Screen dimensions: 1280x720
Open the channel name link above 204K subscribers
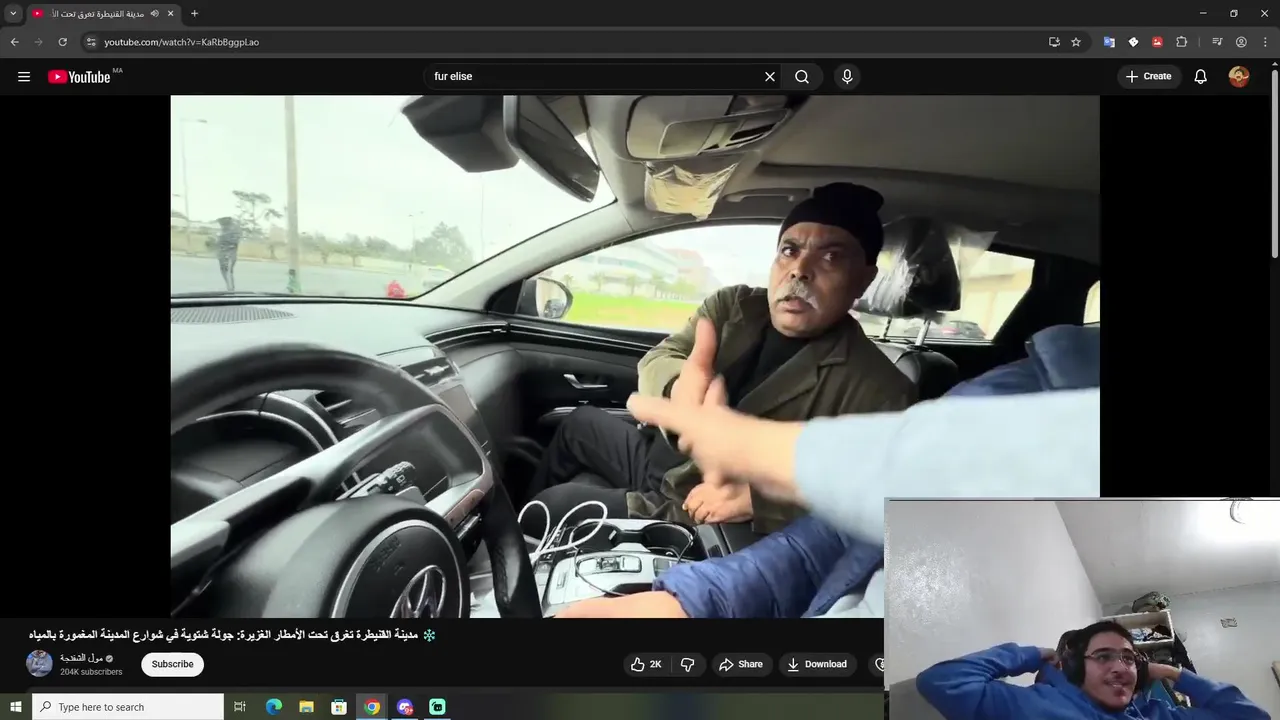pos(82,658)
